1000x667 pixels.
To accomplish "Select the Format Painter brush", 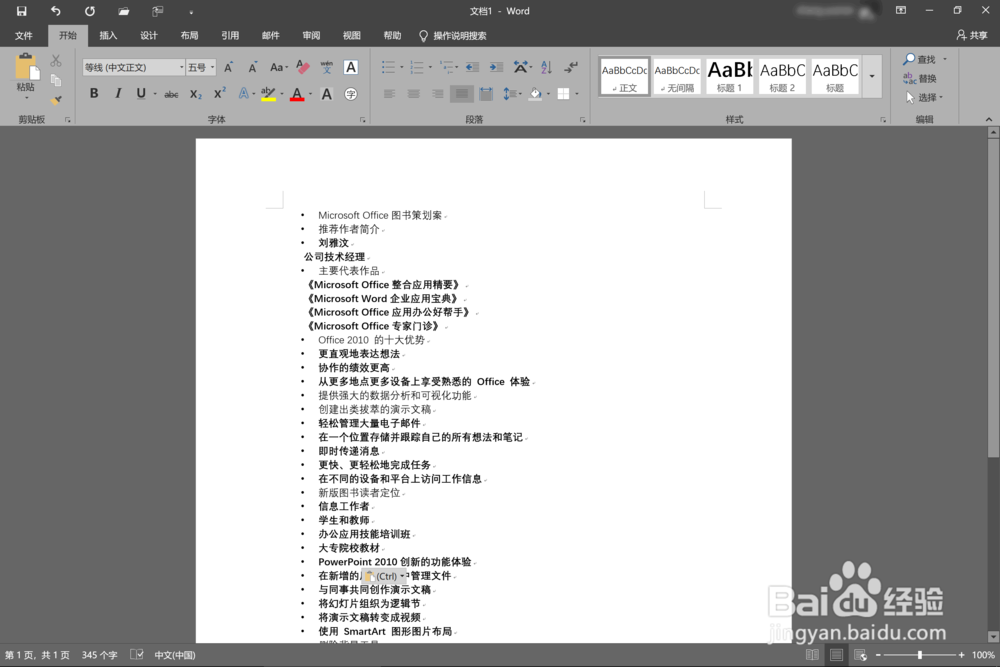I will click(56, 101).
